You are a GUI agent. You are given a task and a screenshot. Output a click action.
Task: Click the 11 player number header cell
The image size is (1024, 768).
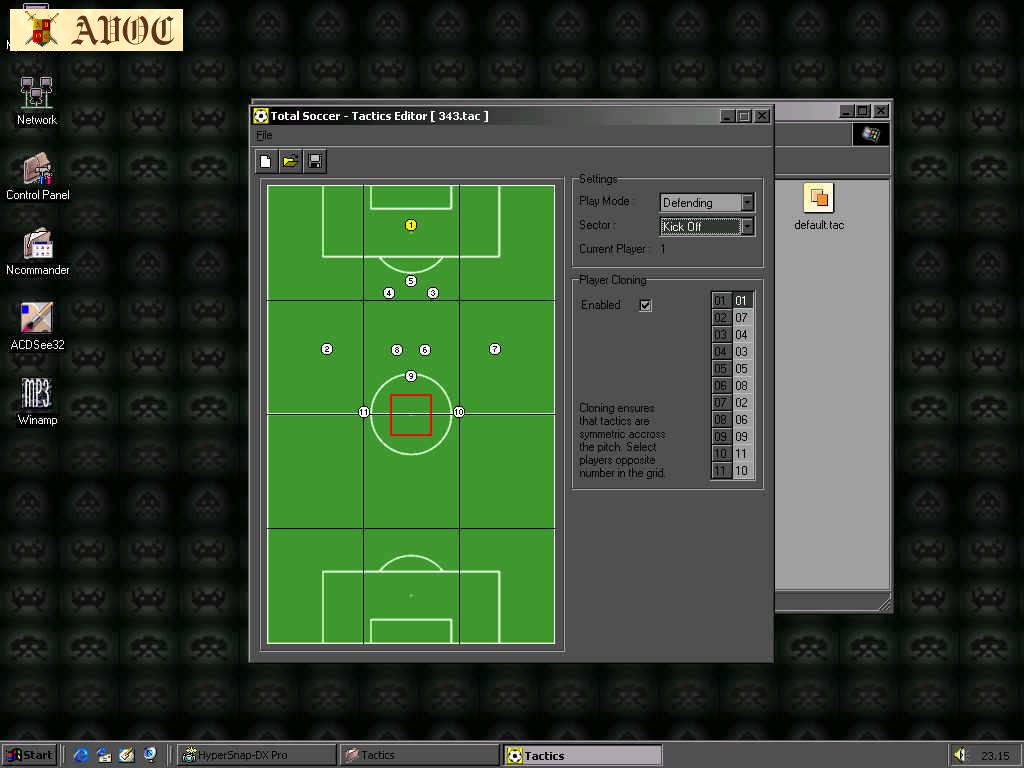click(x=722, y=470)
